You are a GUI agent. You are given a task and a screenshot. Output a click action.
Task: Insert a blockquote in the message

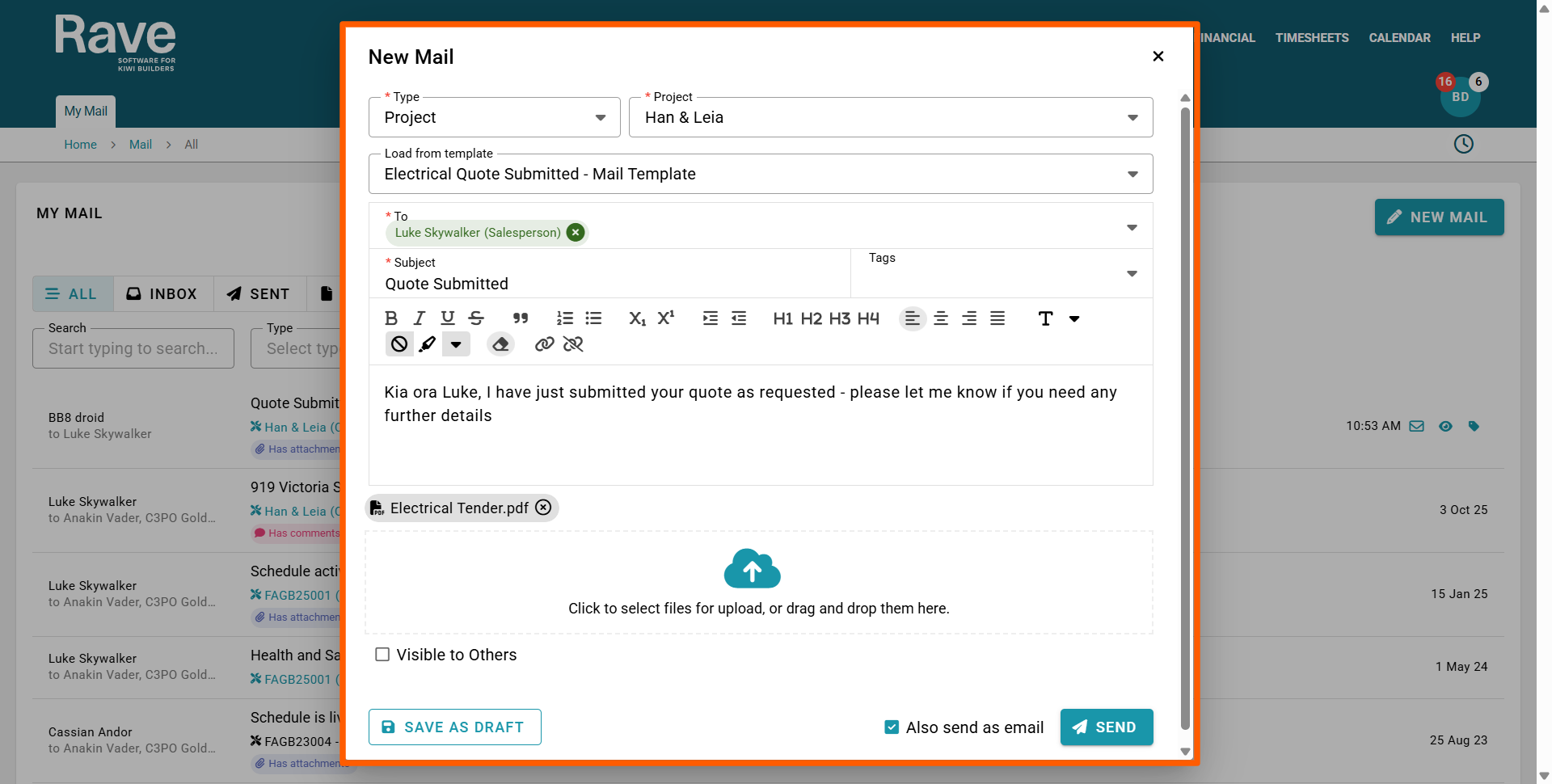pos(521,318)
